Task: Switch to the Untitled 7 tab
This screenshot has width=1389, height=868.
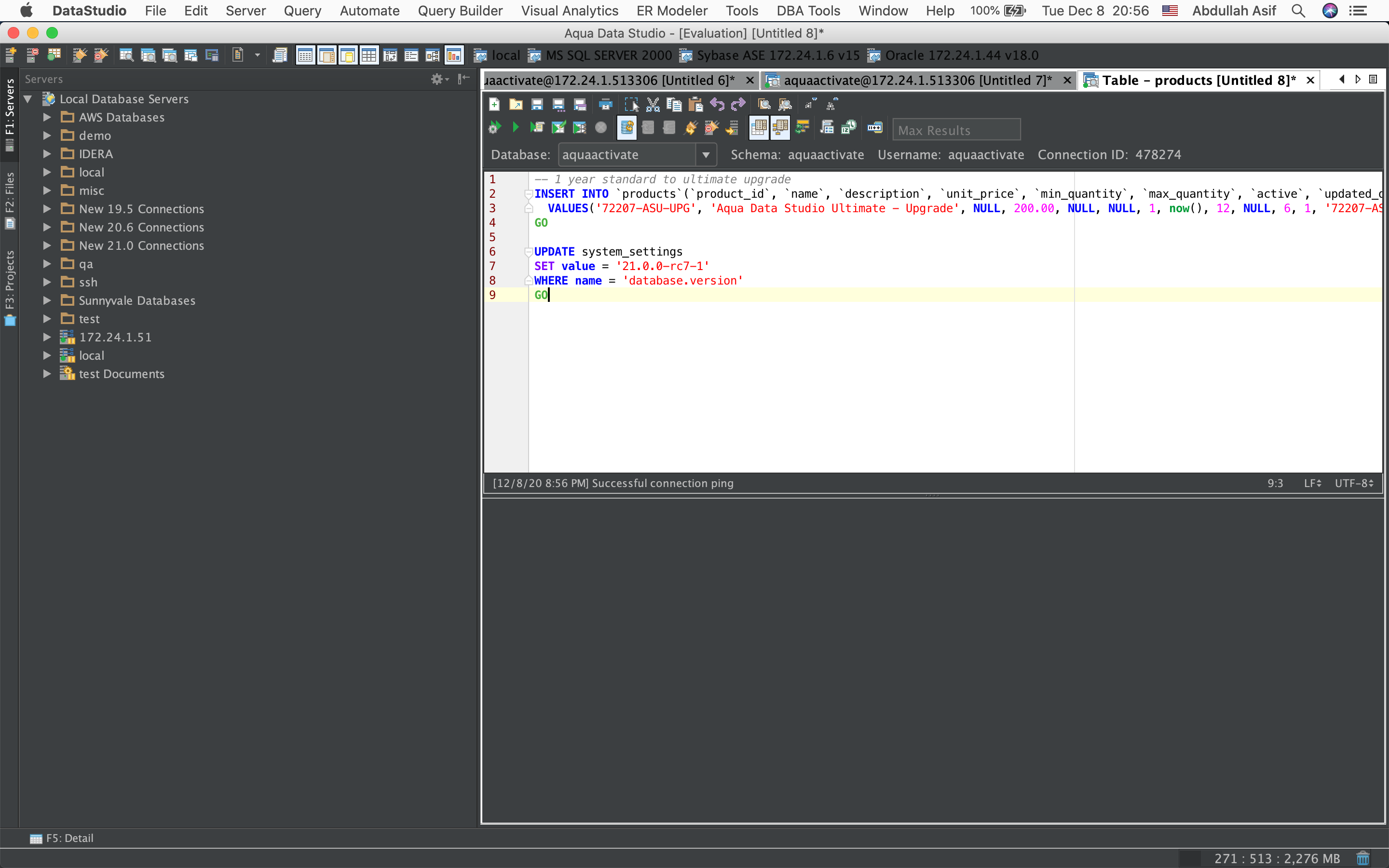Action: pos(917,81)
